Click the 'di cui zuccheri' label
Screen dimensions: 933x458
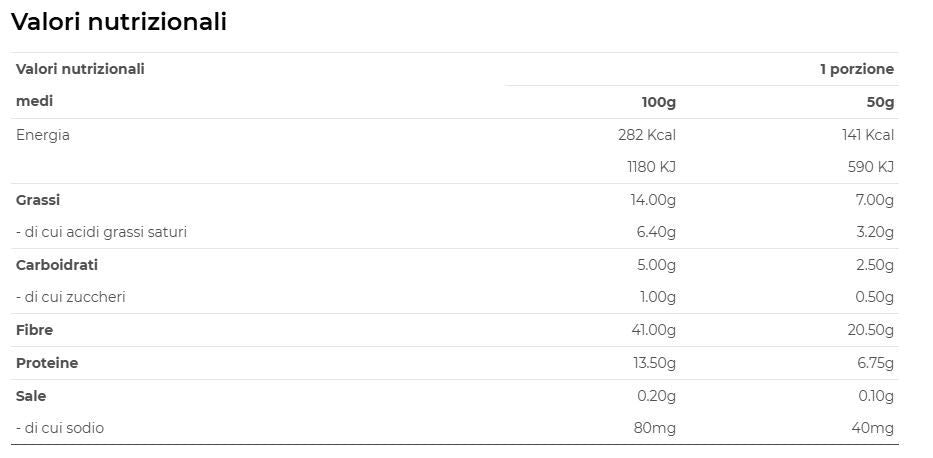click(70, 297)
